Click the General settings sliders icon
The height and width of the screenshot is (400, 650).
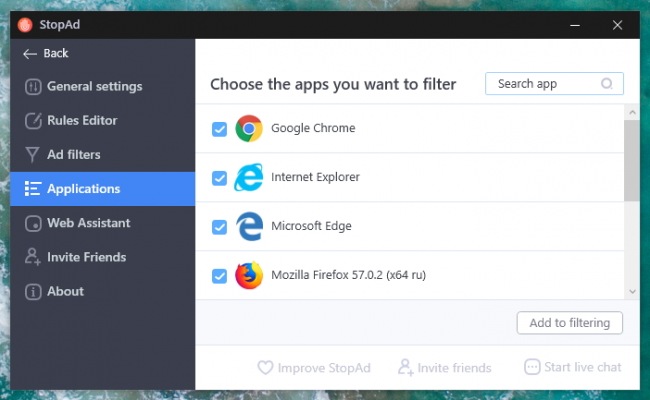click(33, 87)
